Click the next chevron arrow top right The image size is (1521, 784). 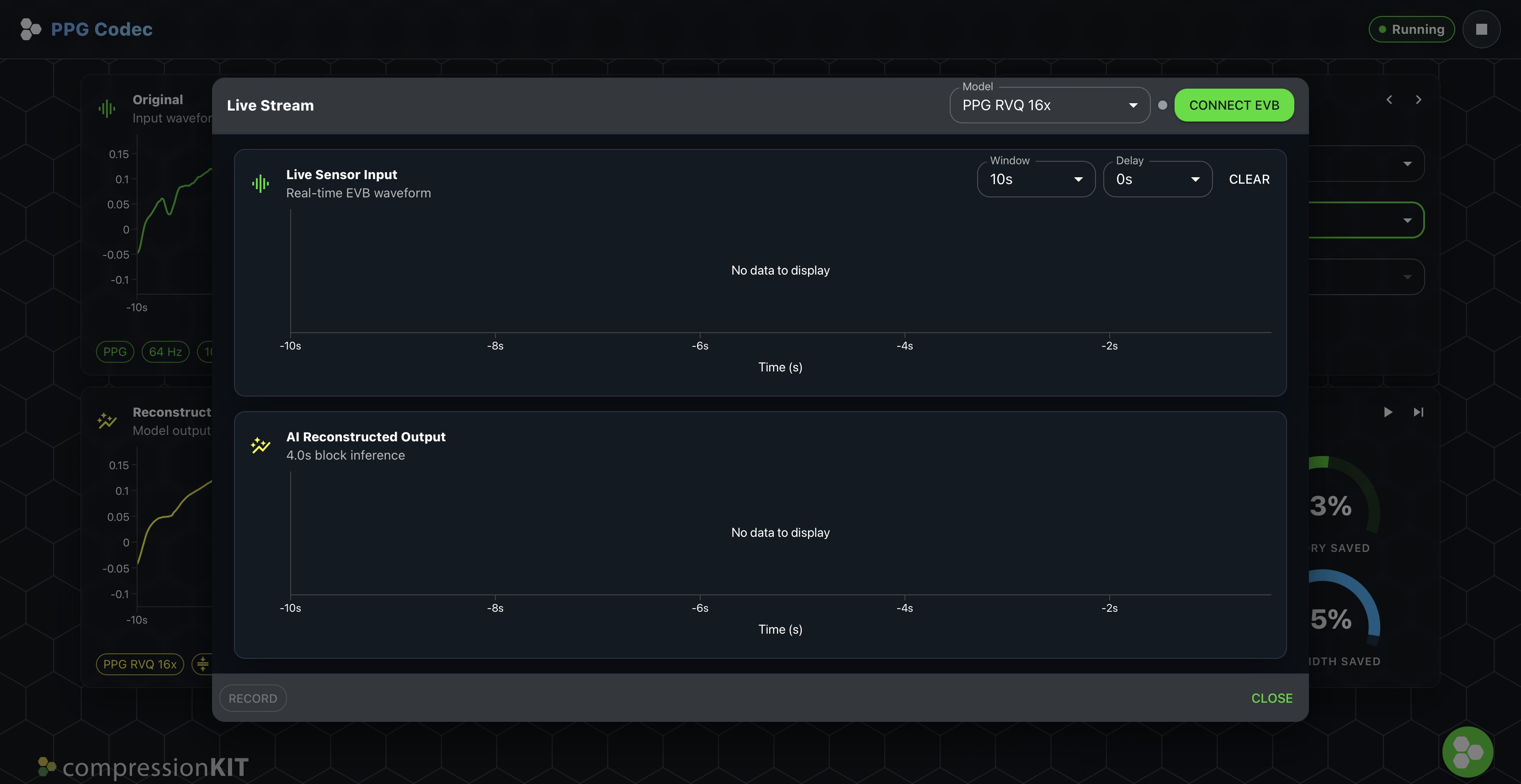click(x=1418, y=100)
